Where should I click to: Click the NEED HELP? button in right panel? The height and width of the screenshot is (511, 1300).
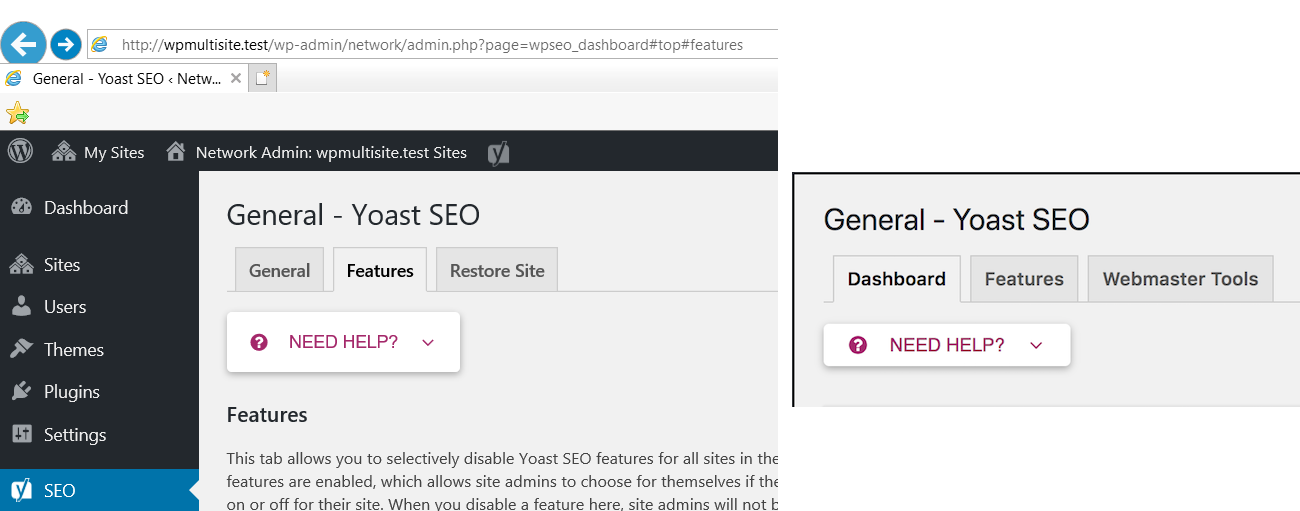click(x=946, y=345)
